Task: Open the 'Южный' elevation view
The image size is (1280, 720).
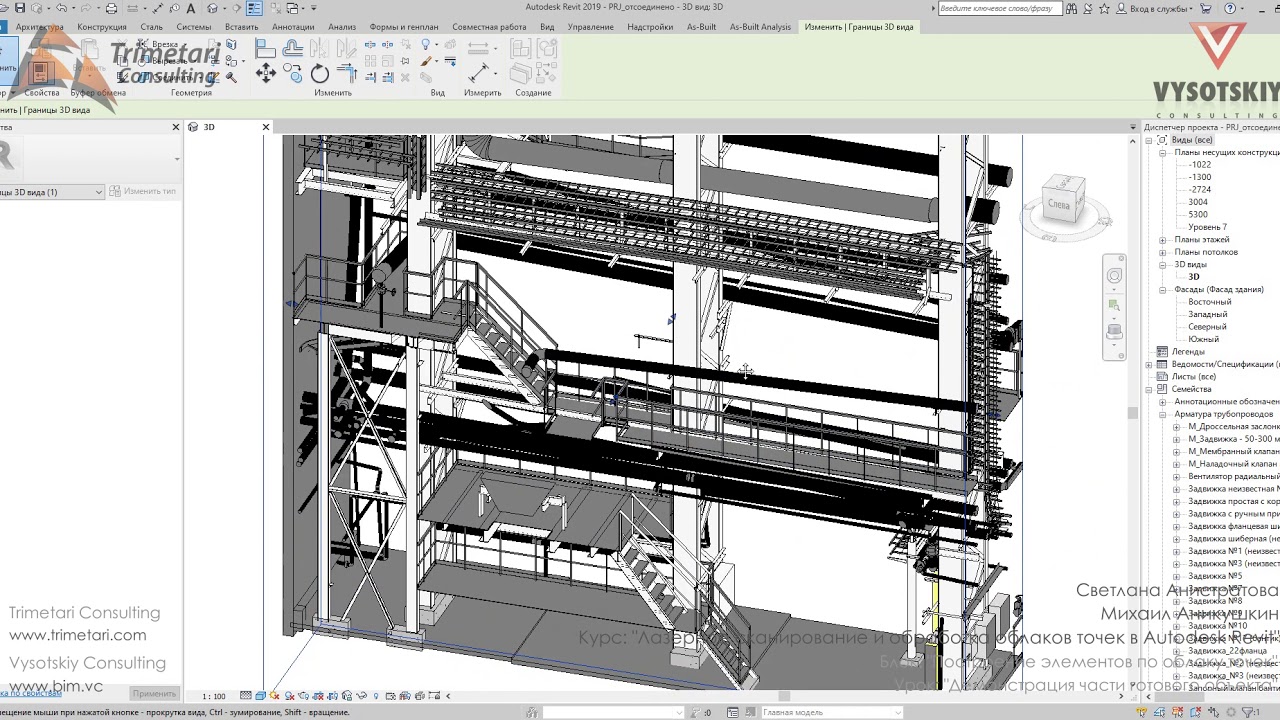Action: pyautogui.click(x=1203, y=340)
